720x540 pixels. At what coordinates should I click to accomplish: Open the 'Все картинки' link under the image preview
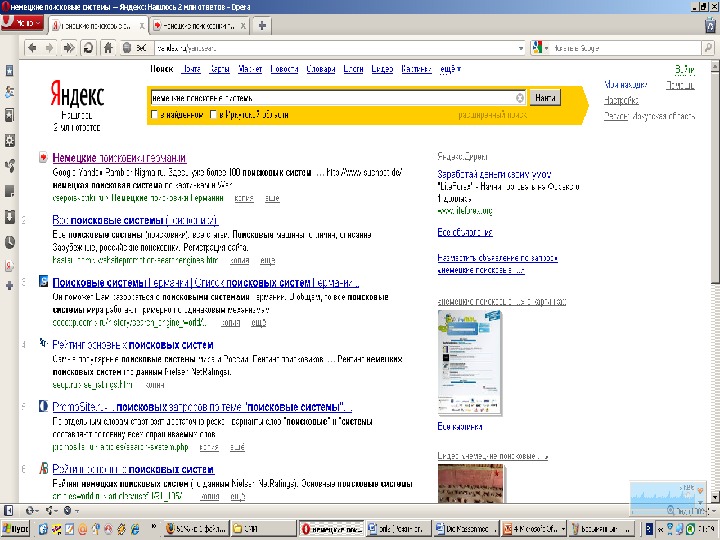(460, 427)
